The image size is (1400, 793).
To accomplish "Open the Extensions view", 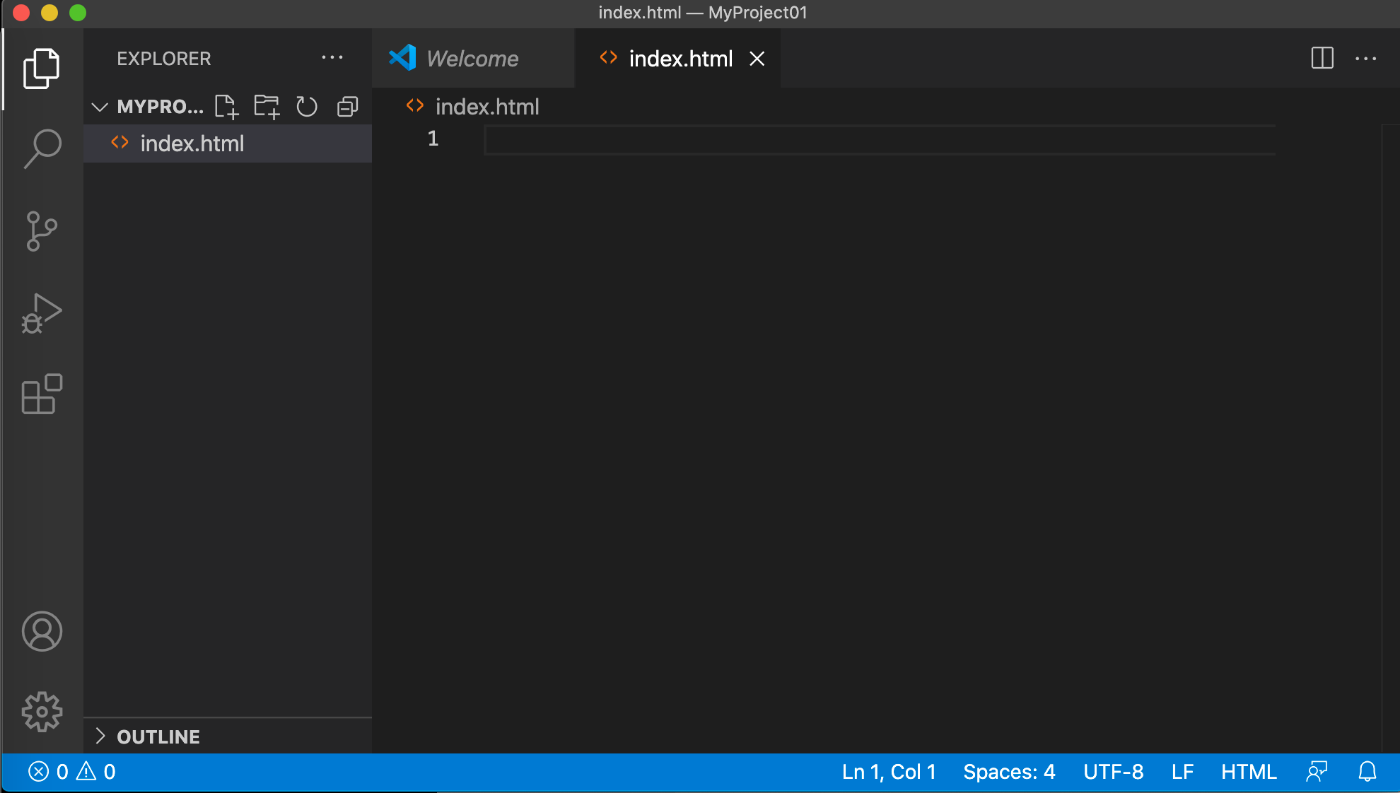I will point(41,394).
